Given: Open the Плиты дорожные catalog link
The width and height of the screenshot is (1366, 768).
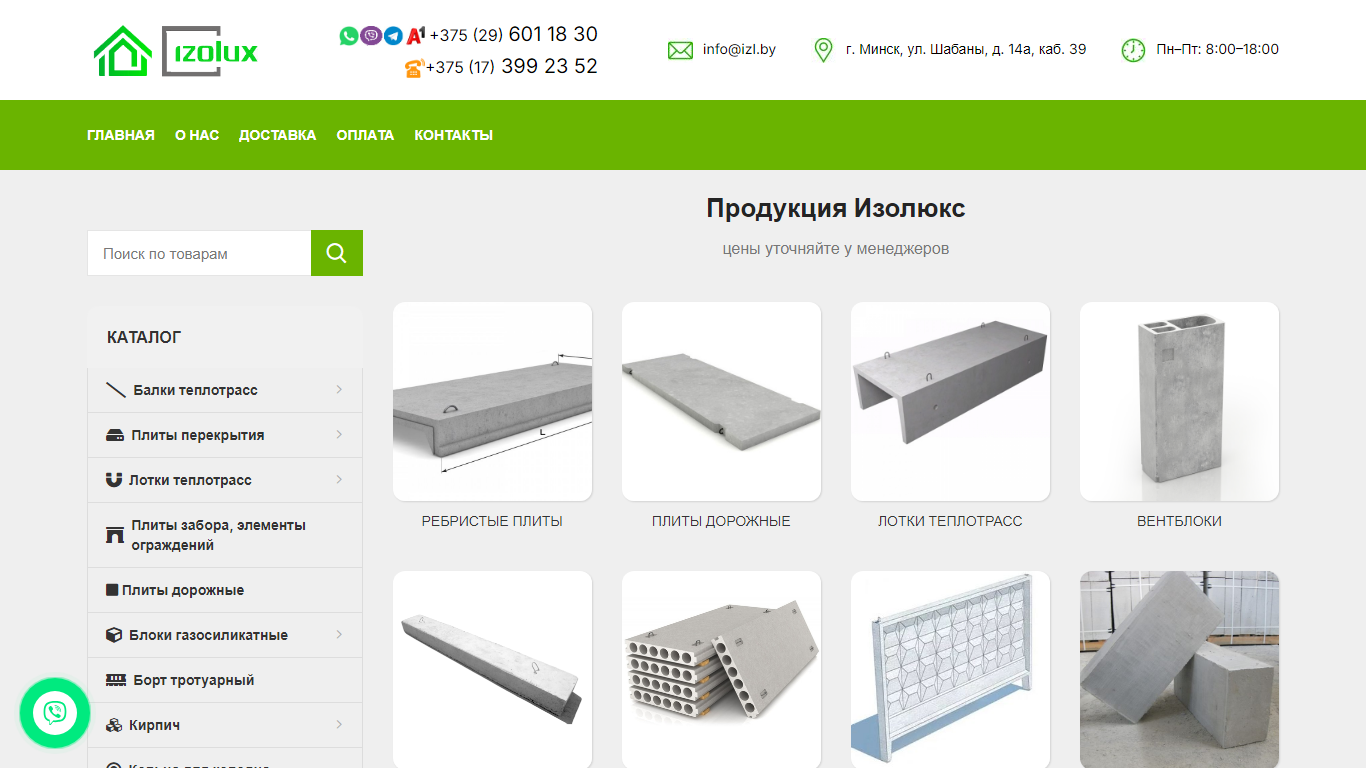Looking at the screenshot, I should [x=183, y=590].
